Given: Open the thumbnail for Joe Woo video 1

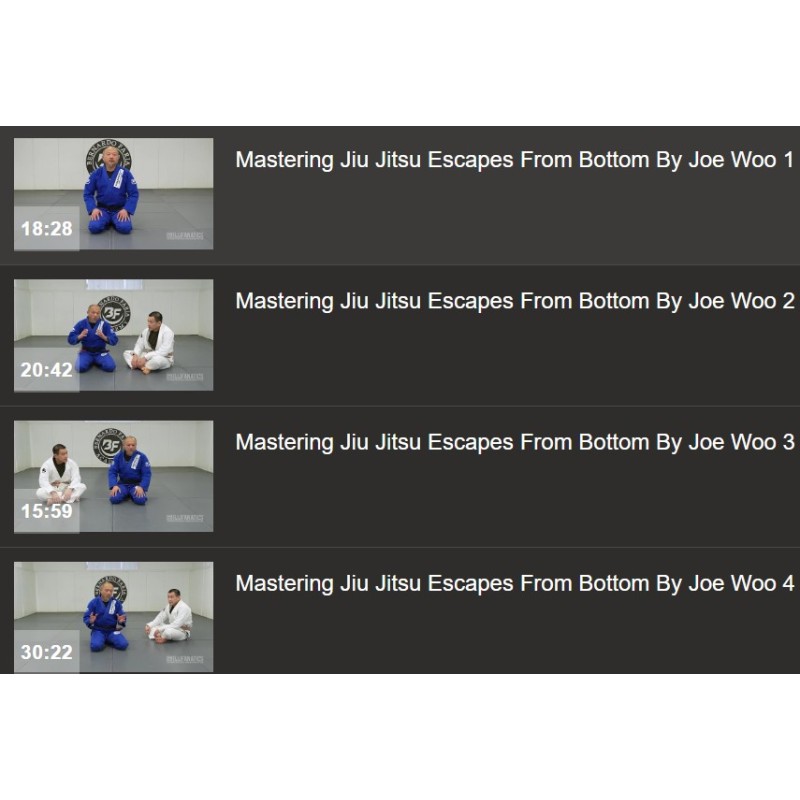Looking at the screenshot, I should coord(113,194).
